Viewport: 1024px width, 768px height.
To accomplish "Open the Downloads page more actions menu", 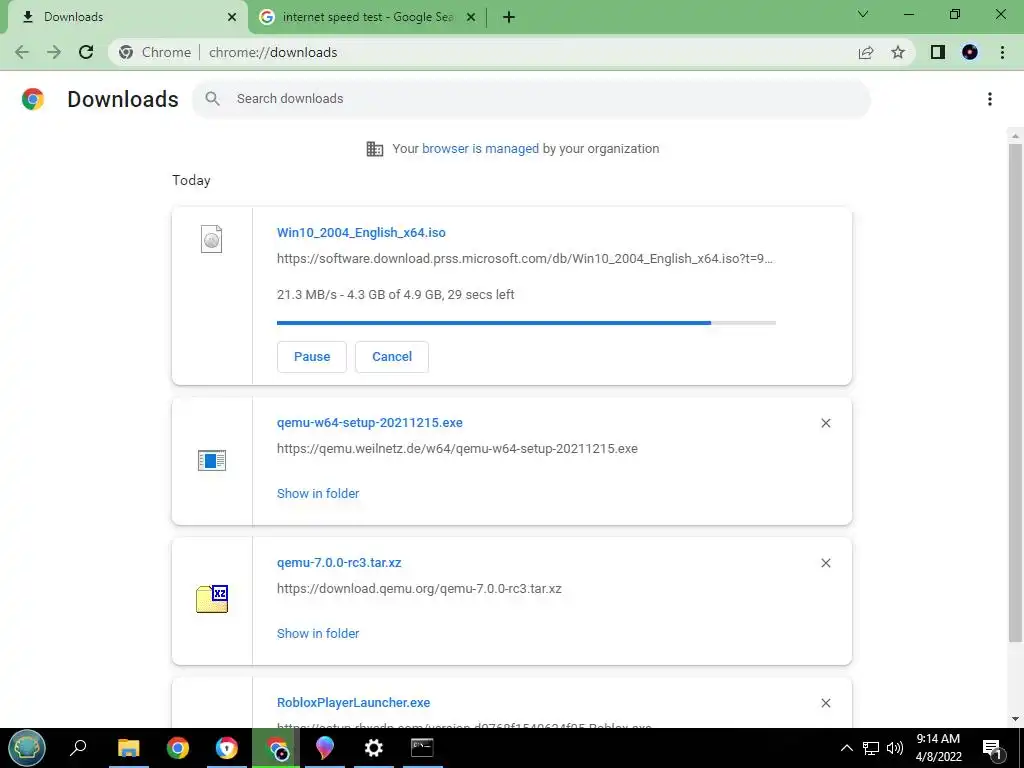I will pyautogui.click(x=989, y=99).
